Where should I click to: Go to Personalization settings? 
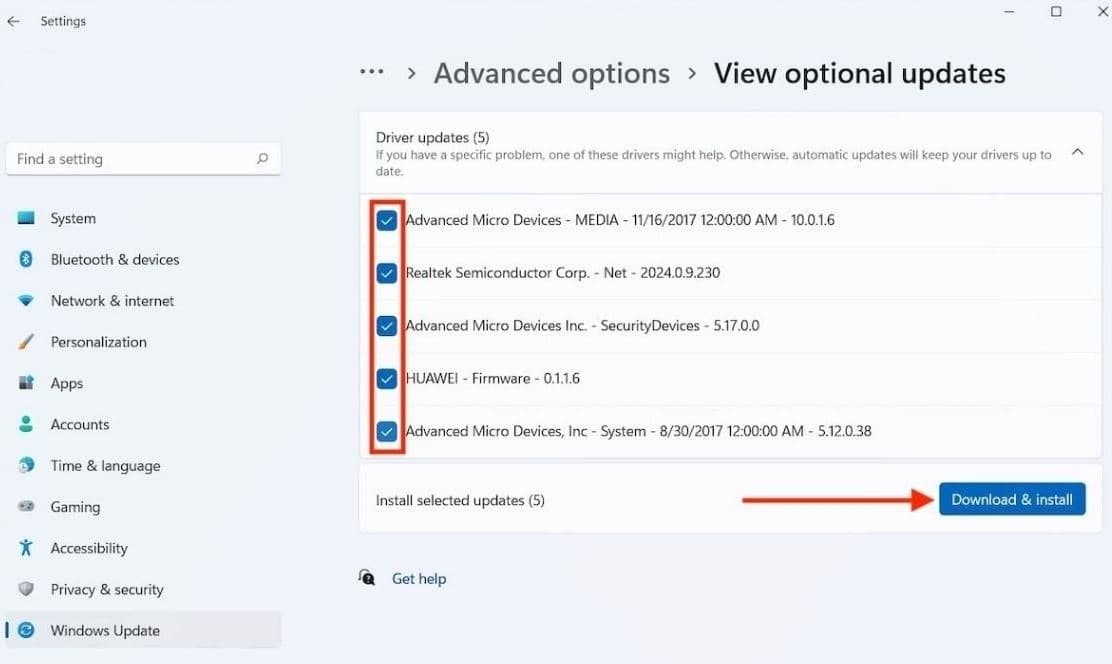pyautogui.click(x=98, y=341)
